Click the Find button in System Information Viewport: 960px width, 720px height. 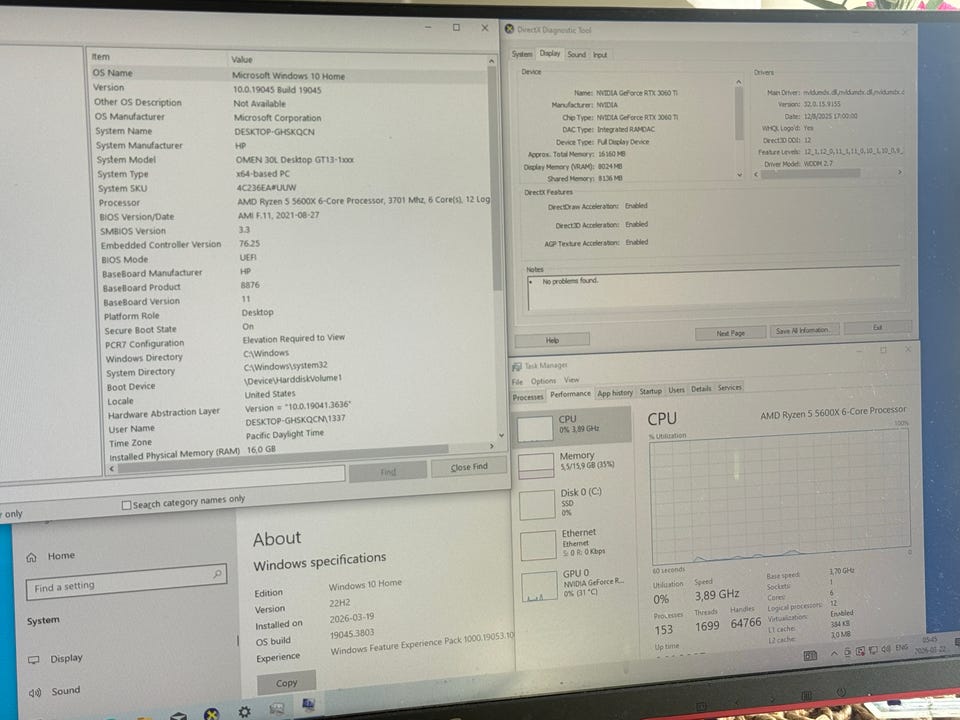pos(388,472)
